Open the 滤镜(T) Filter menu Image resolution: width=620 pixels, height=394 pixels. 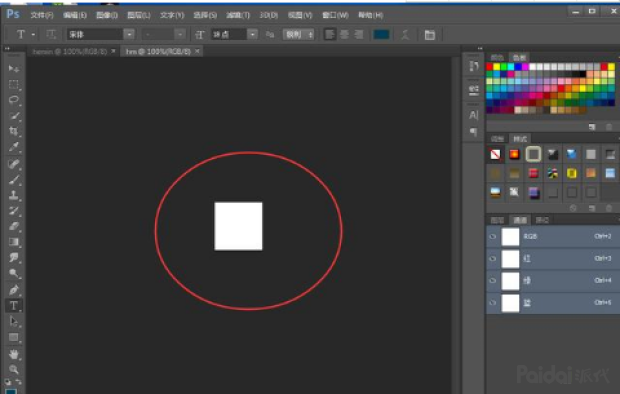coord(238,15)
